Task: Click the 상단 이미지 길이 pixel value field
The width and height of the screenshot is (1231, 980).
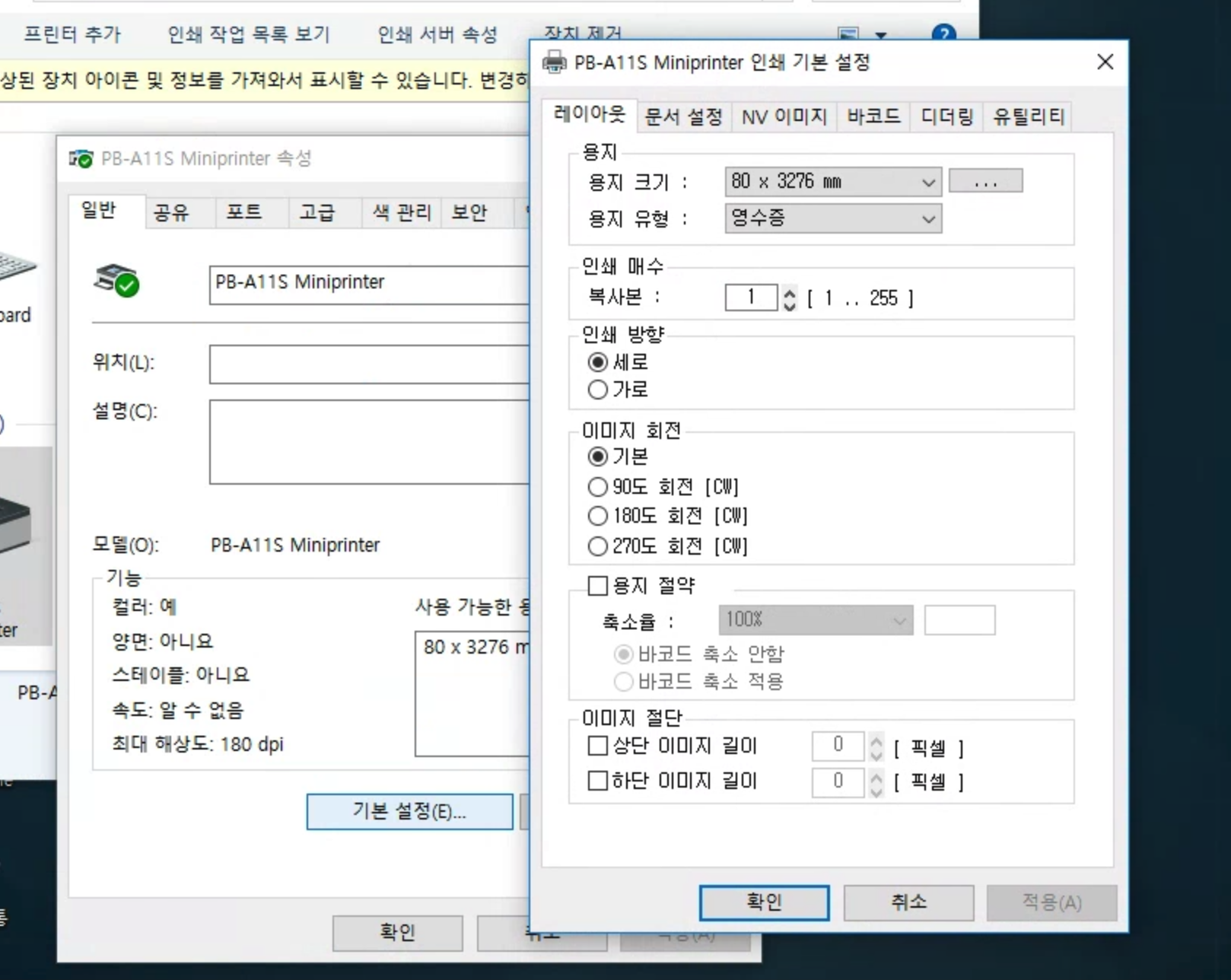Action: (838, 746)
